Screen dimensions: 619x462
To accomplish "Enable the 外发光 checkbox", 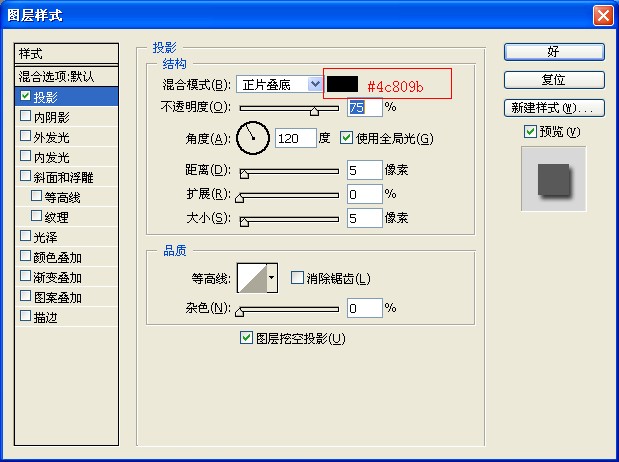I will (25, 136).
